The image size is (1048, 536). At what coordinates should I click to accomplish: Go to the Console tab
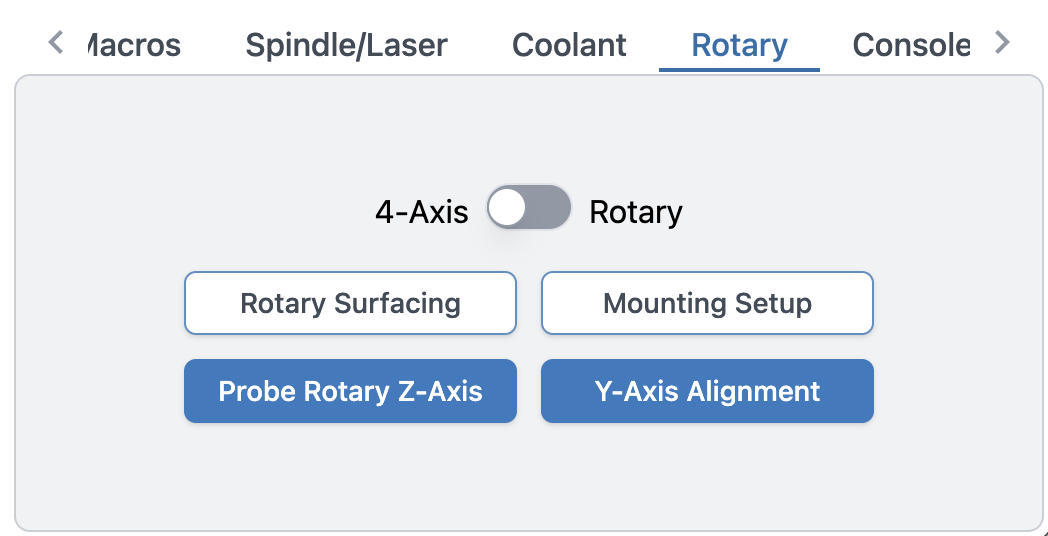pos(911,45)
